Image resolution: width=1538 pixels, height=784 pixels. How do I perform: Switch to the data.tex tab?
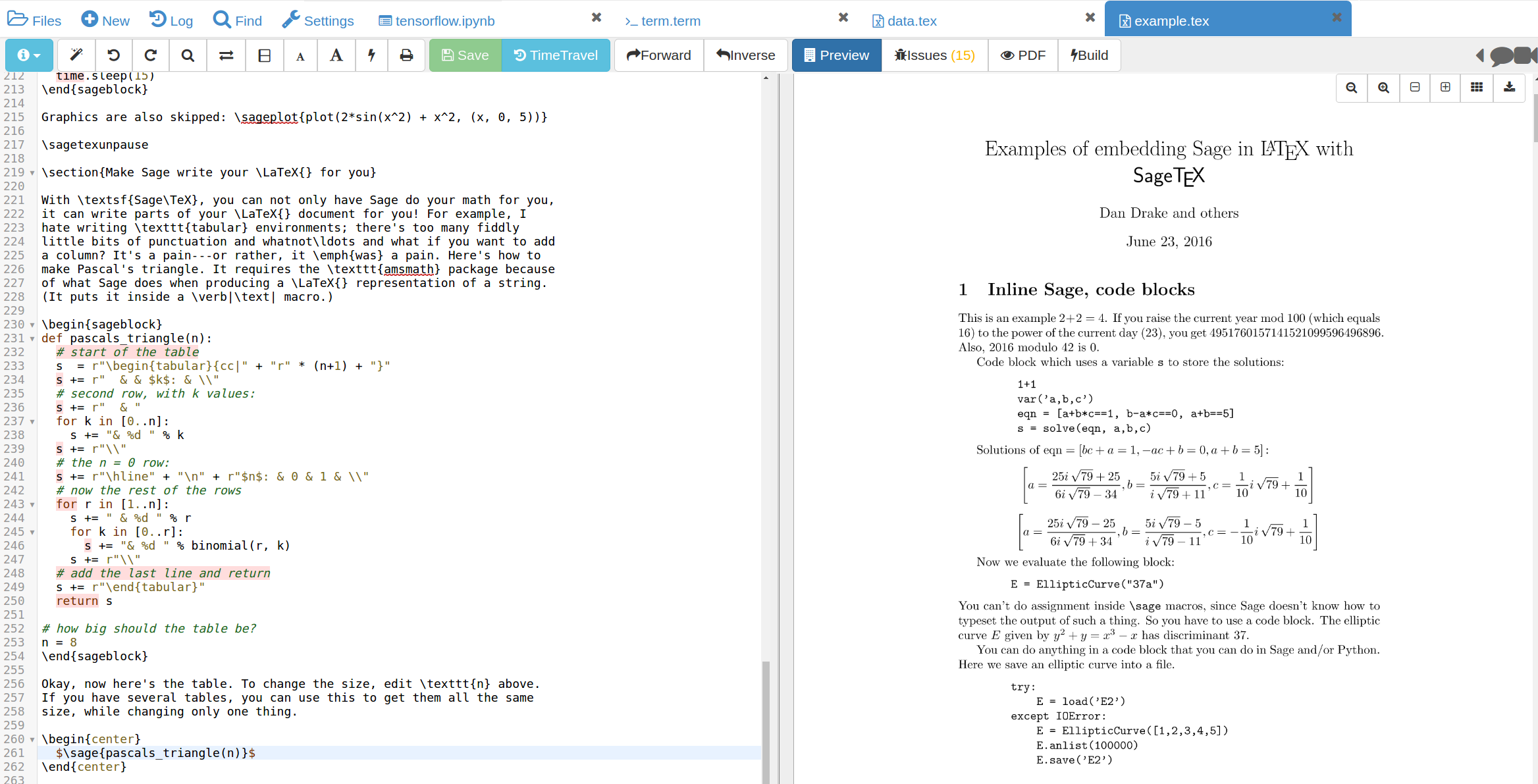[911, 21]
